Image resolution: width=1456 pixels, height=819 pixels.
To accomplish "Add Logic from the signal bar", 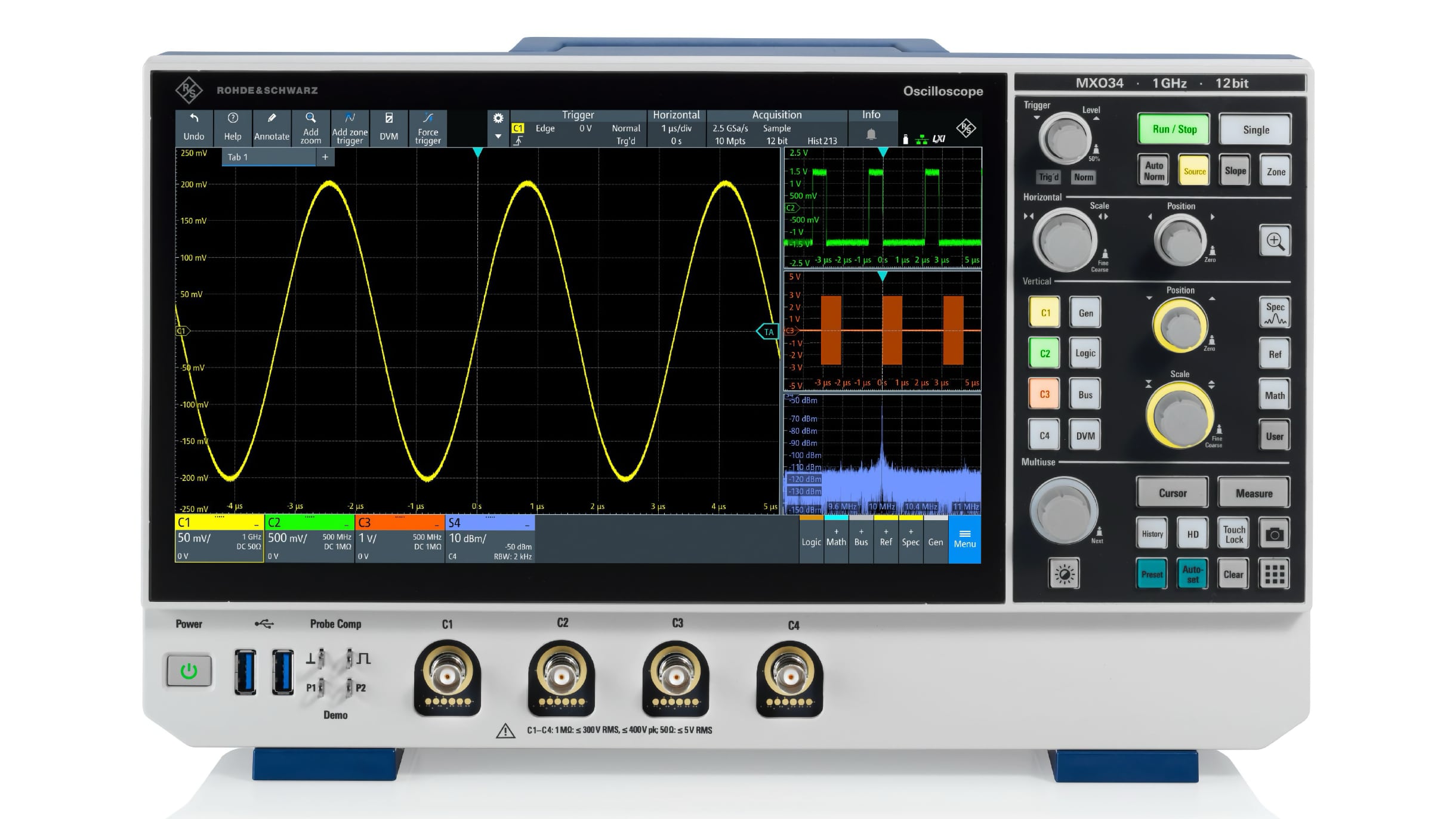I will [811, 539].
